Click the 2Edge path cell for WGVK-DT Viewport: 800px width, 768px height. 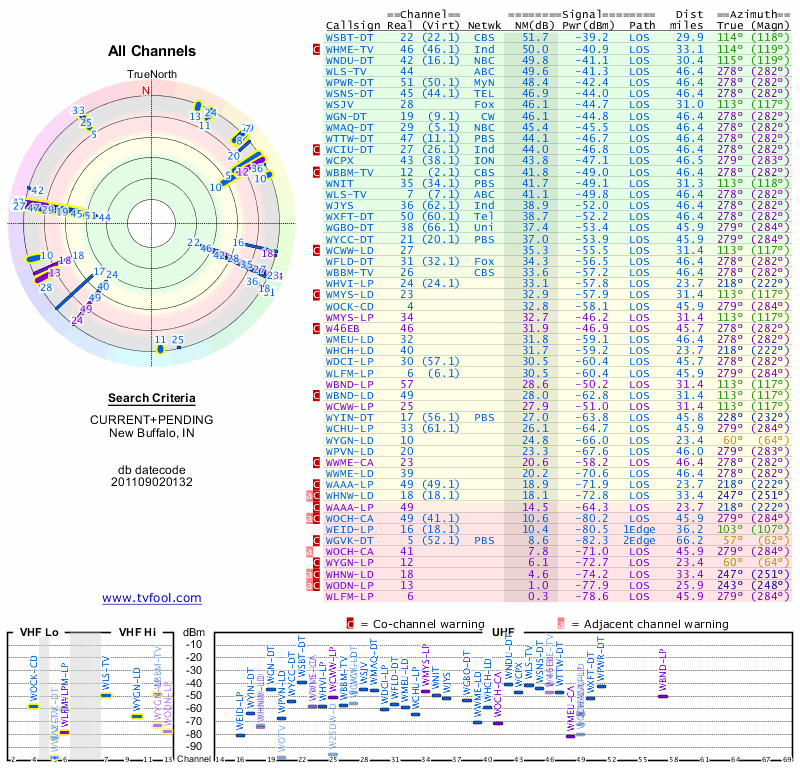tap(639, 540)
